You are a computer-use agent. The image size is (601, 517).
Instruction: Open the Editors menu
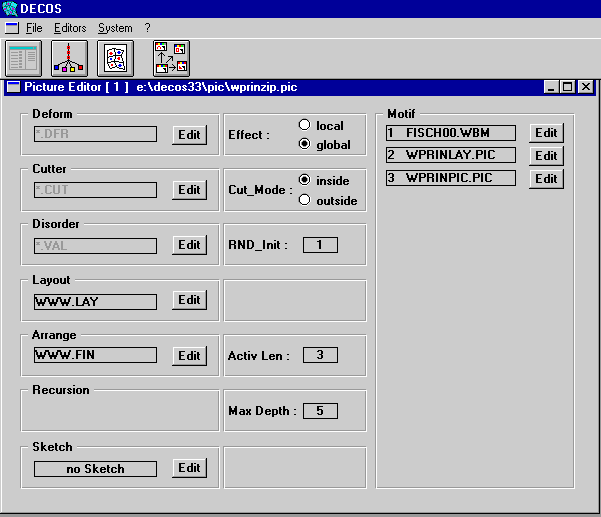[x=70, y=28]
